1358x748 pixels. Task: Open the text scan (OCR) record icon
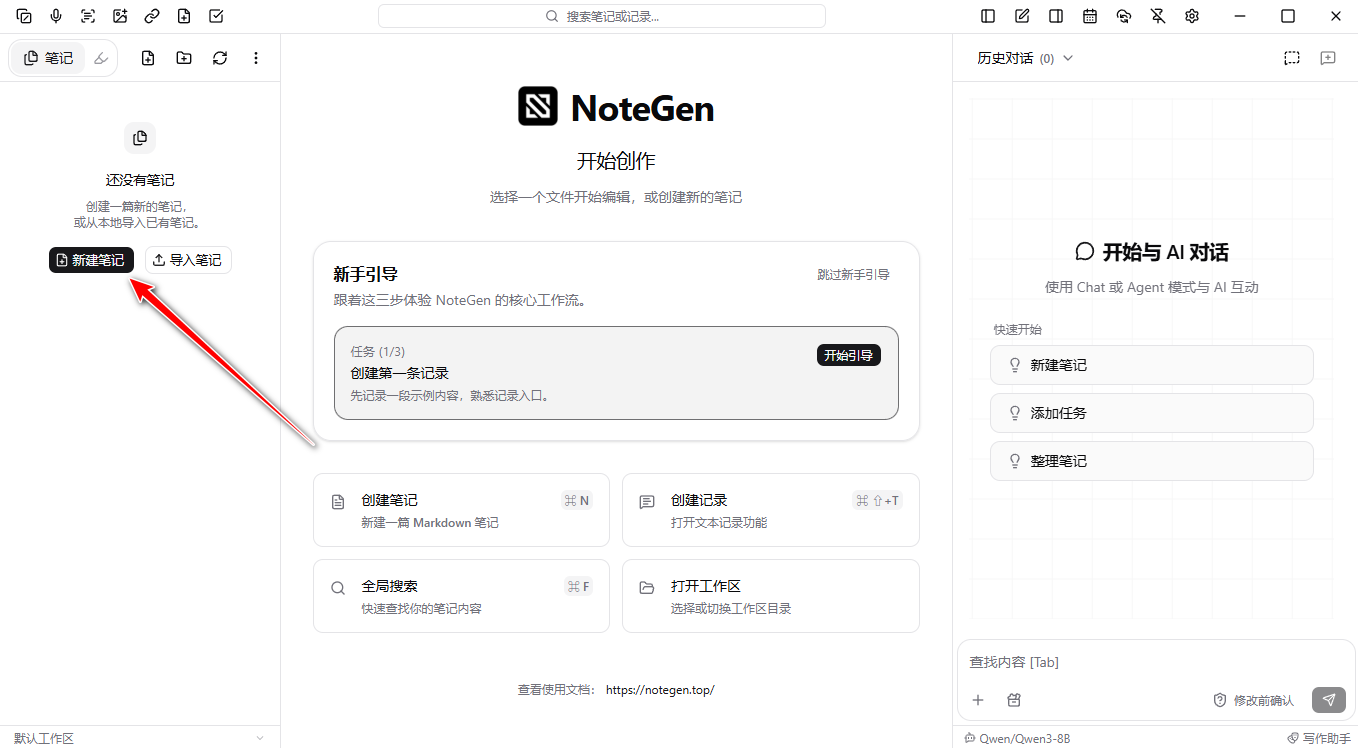[x=88, y=16]
